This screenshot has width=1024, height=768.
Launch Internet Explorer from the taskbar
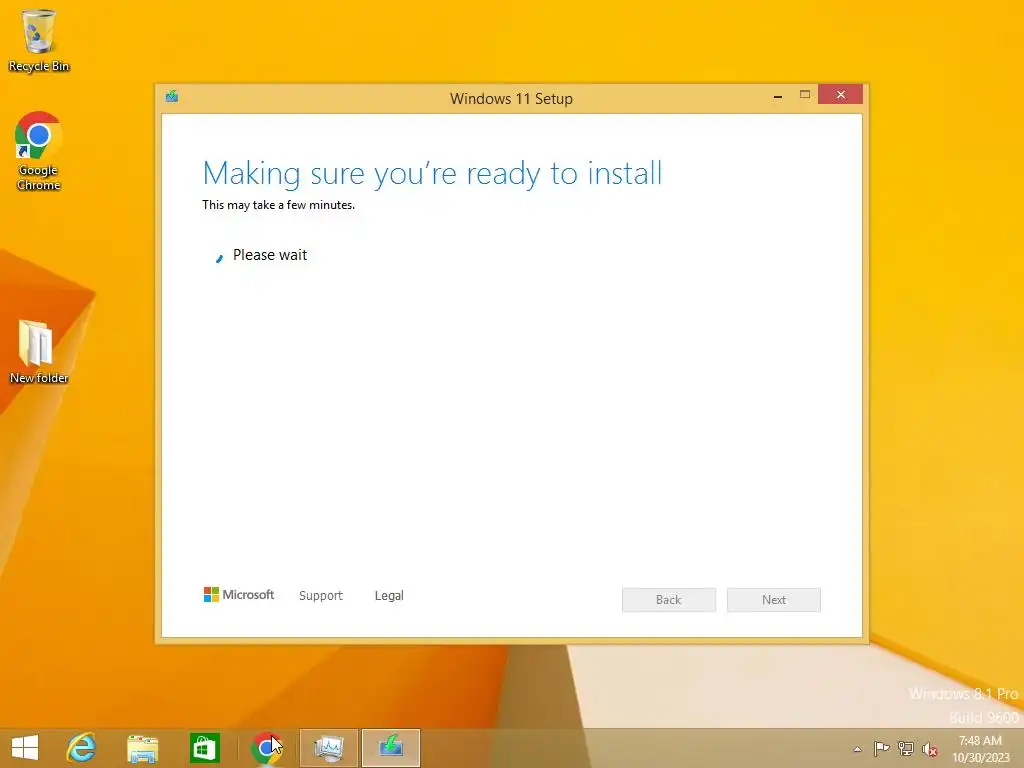(x=82, y=748)
